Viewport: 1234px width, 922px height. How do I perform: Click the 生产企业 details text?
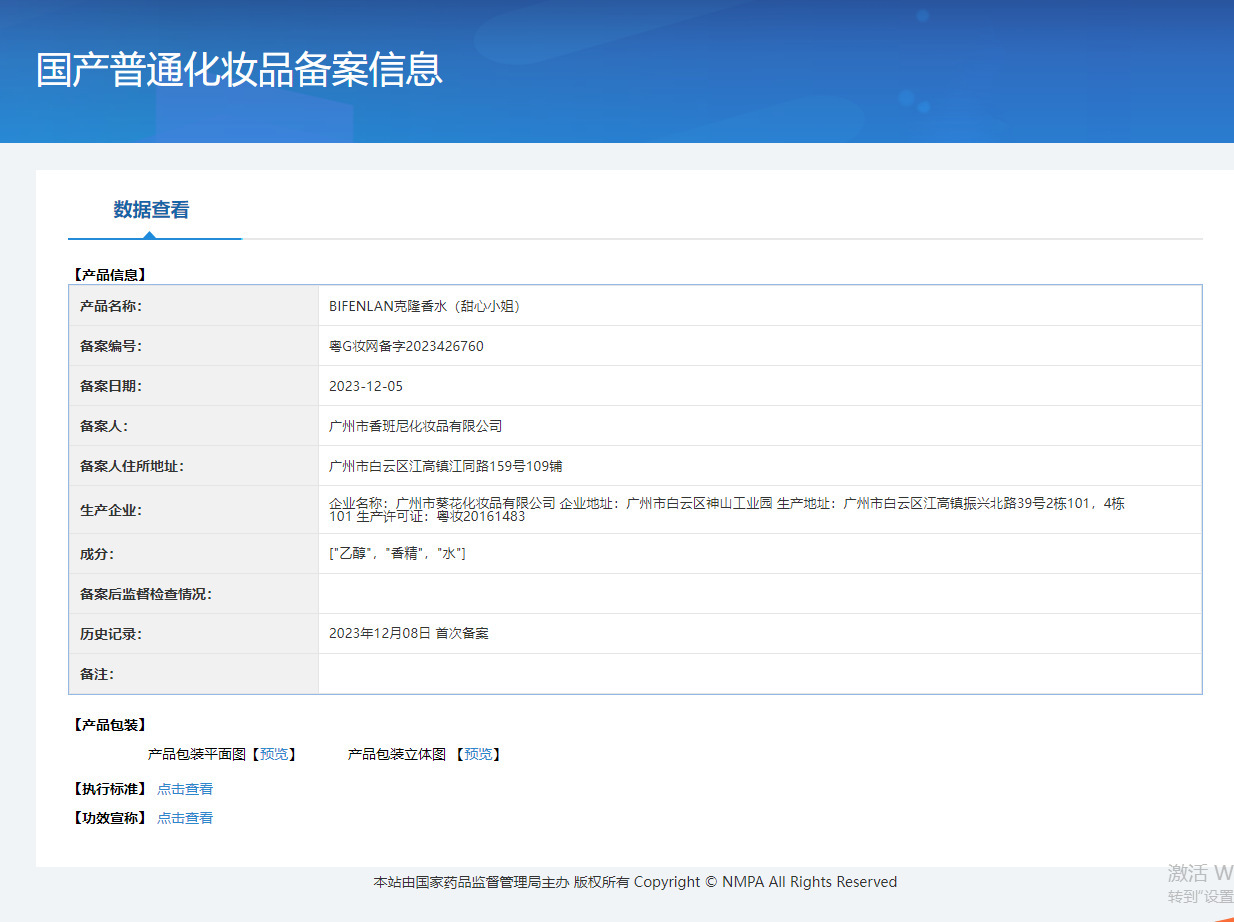726,510
